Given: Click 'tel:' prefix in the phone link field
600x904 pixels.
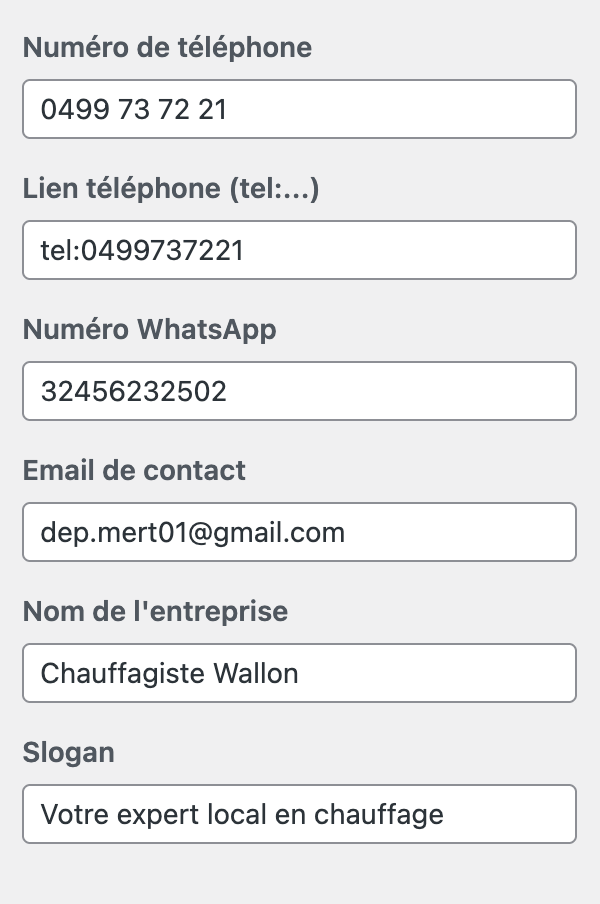Looking at the screenshot, I should (x=58, y=250).
